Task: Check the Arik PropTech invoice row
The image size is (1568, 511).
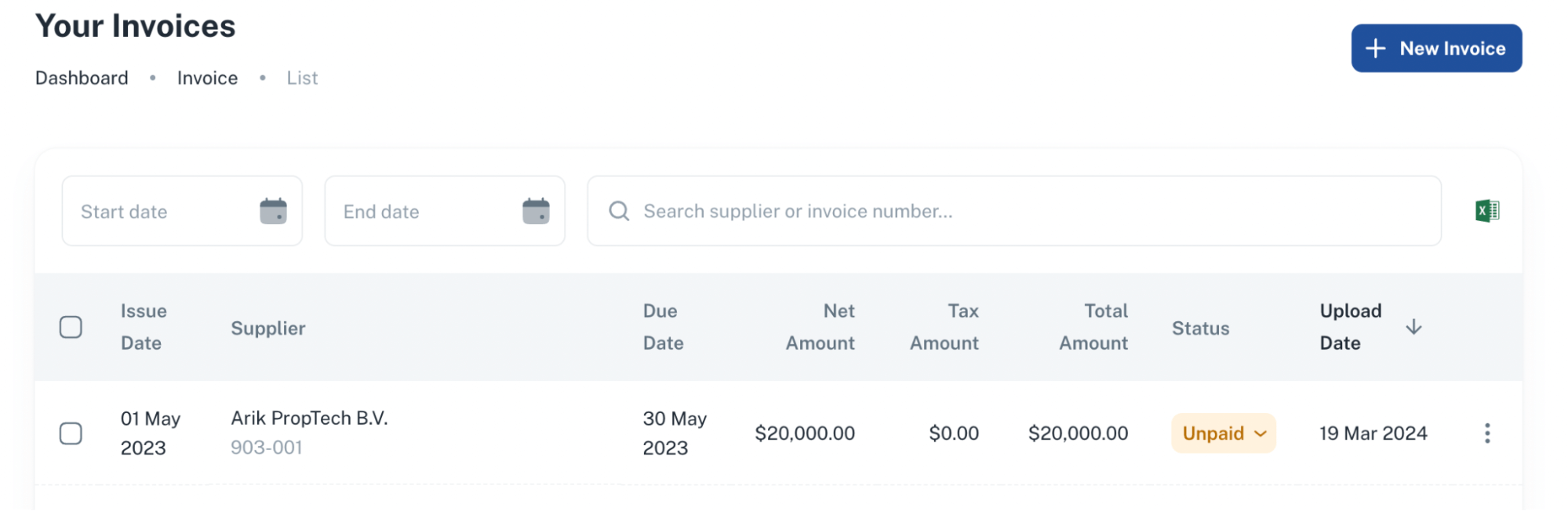Action: (x=71, y=433)
